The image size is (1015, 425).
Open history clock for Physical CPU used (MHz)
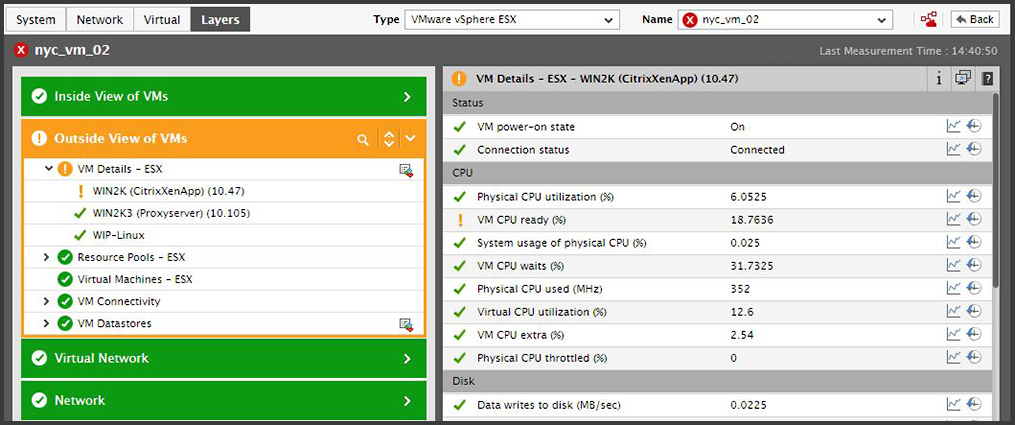click(974, 288)
